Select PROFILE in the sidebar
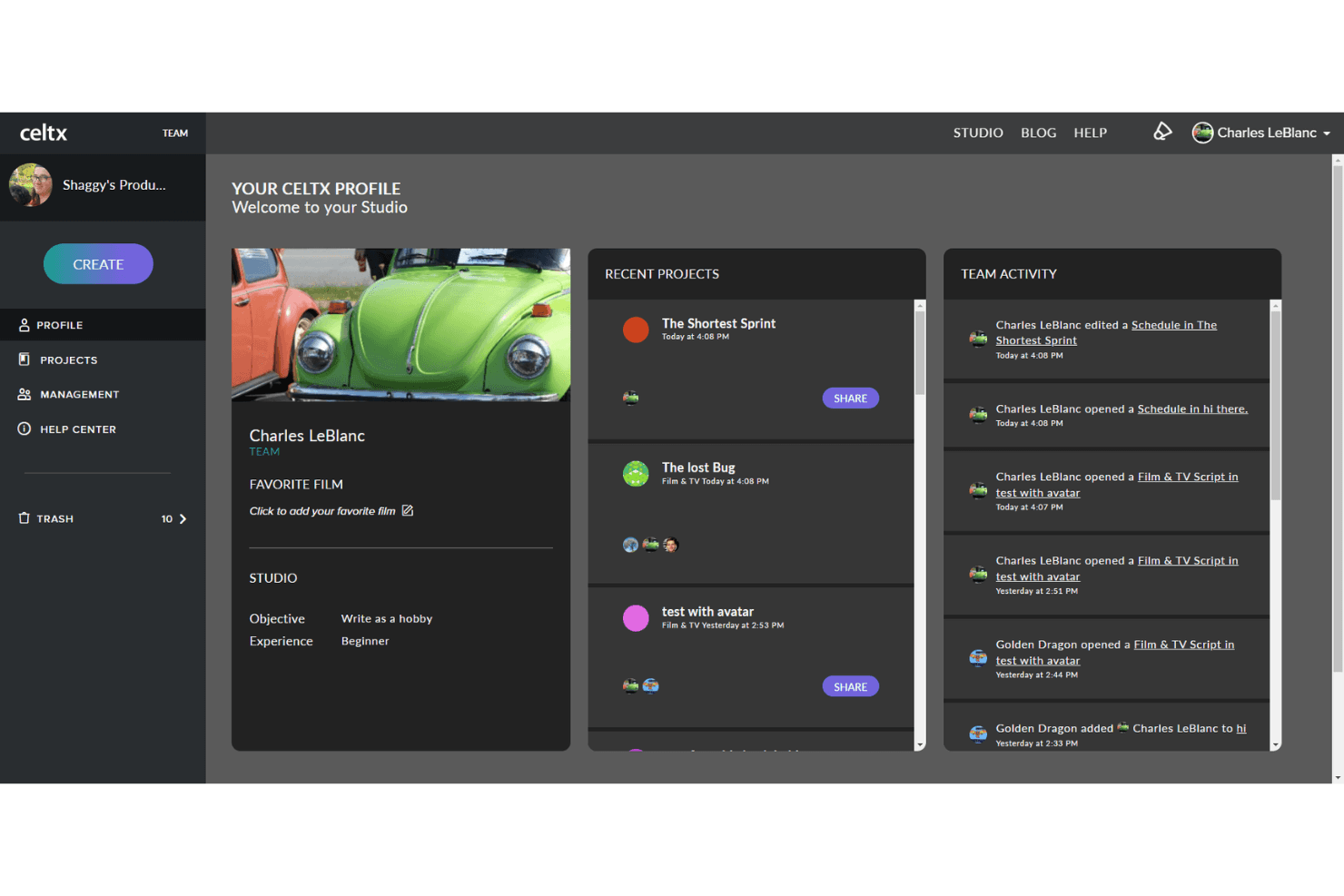 click(103, 325)
